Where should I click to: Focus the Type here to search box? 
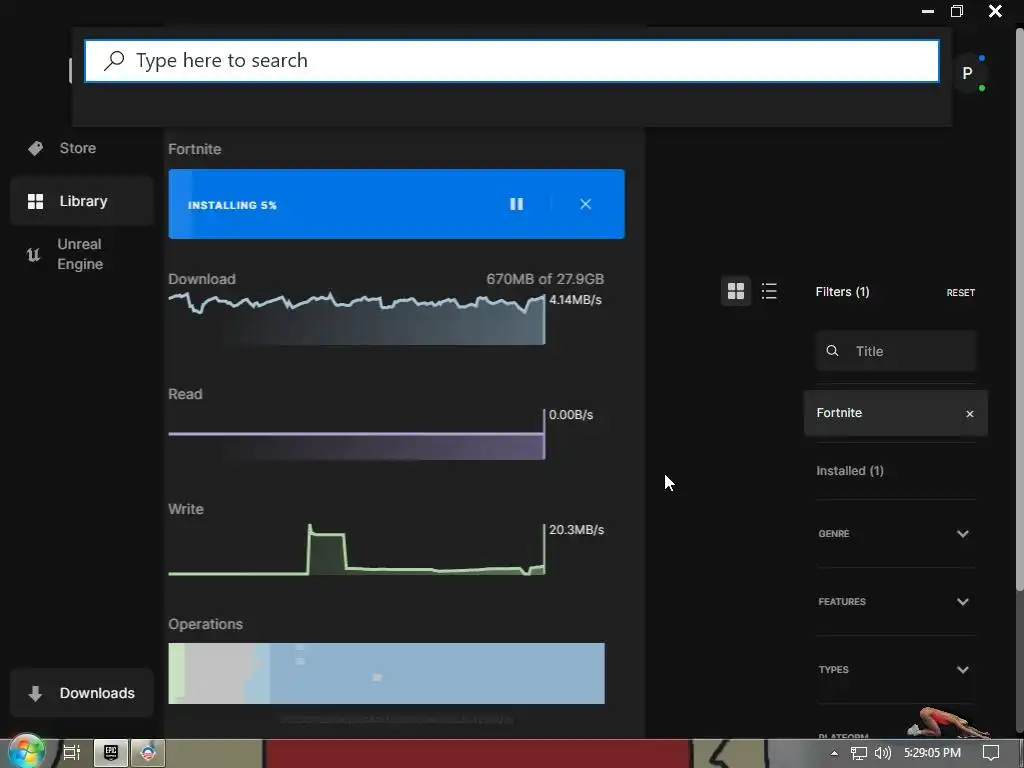(512, 61)
